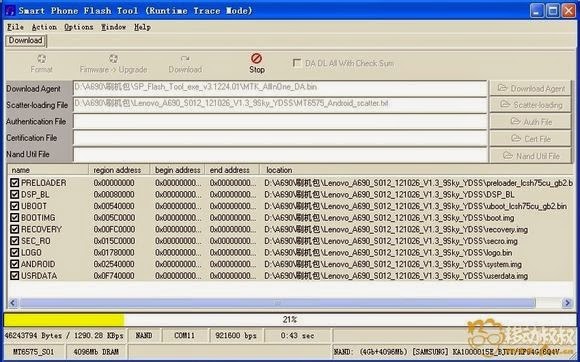
Task: Click the Bytes / KBps transfer rate entry
Action: [x=64, y=336]
